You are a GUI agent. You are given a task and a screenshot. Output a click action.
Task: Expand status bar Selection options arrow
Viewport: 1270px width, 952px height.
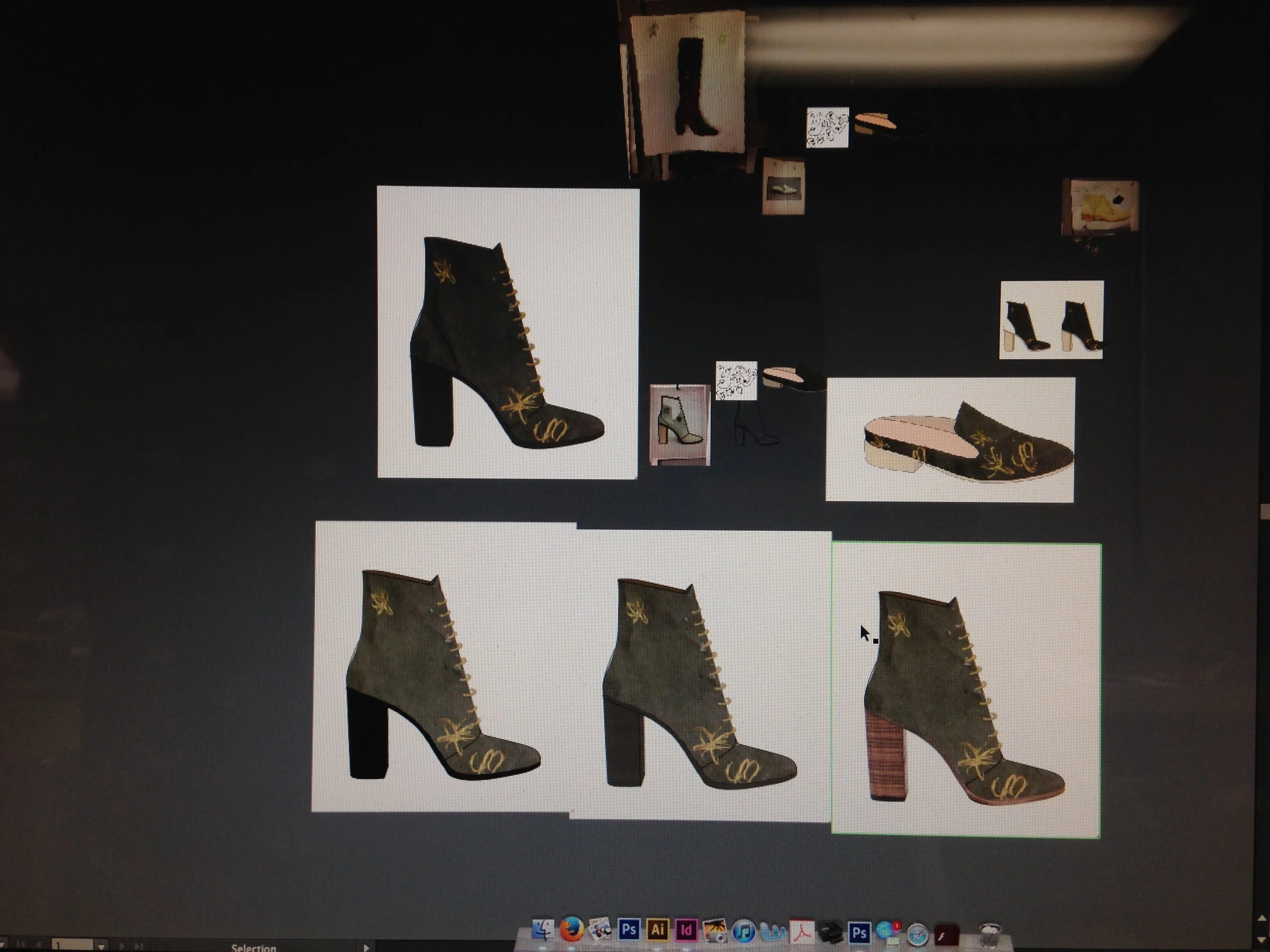point(366,947)
